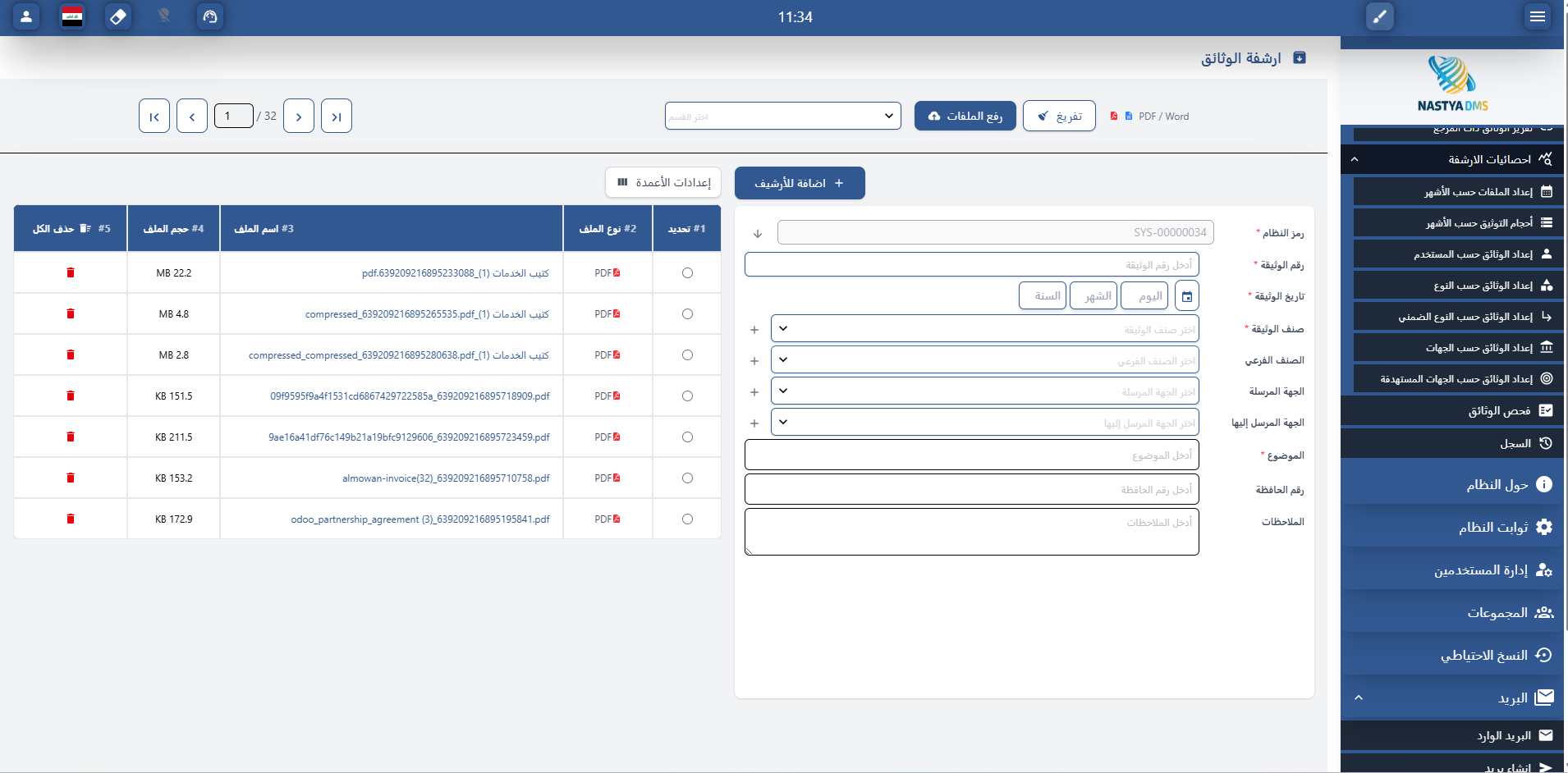Go to the next page
This screenshot has width=1568, height=773.
tap(299, 116)
